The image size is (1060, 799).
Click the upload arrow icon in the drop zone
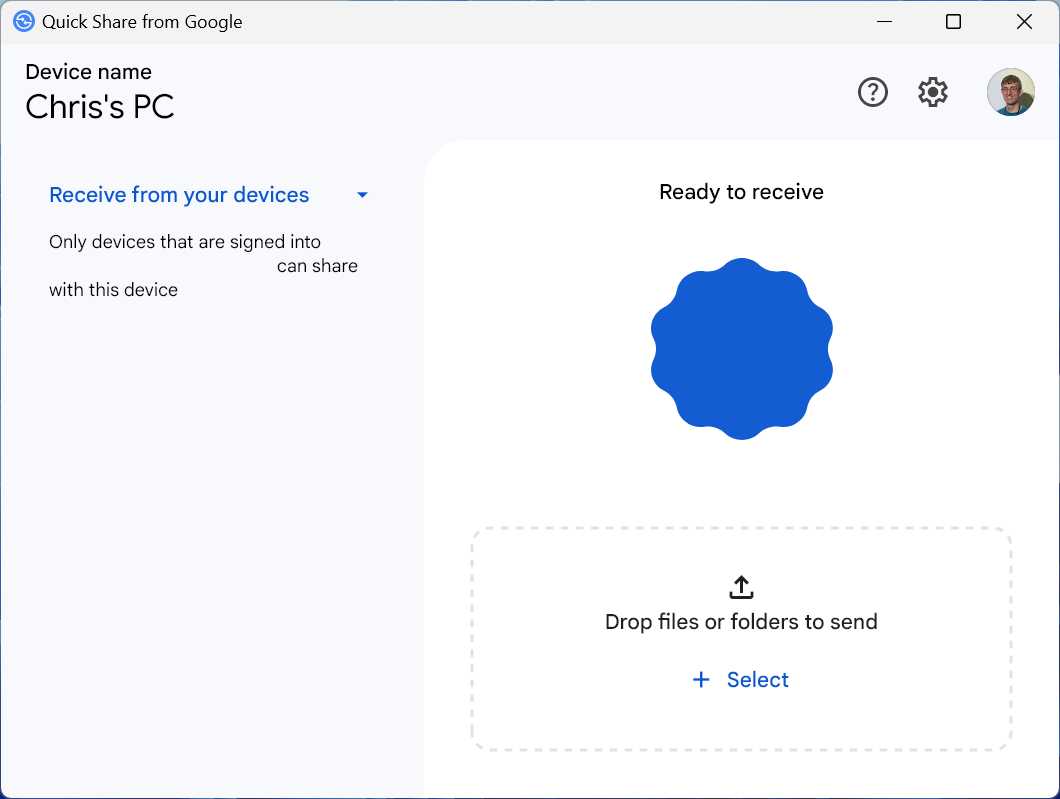(x=740, y=587)
